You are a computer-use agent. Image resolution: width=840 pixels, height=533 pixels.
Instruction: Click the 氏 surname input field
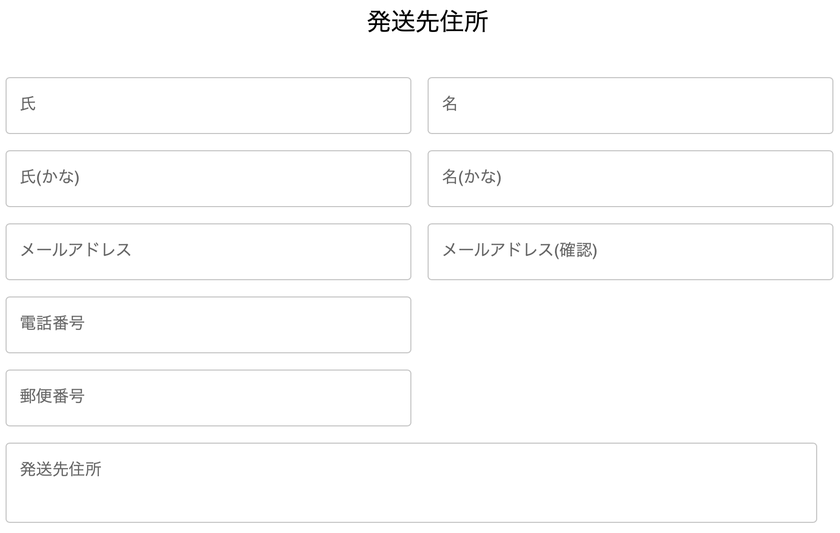tap(208, 106)
